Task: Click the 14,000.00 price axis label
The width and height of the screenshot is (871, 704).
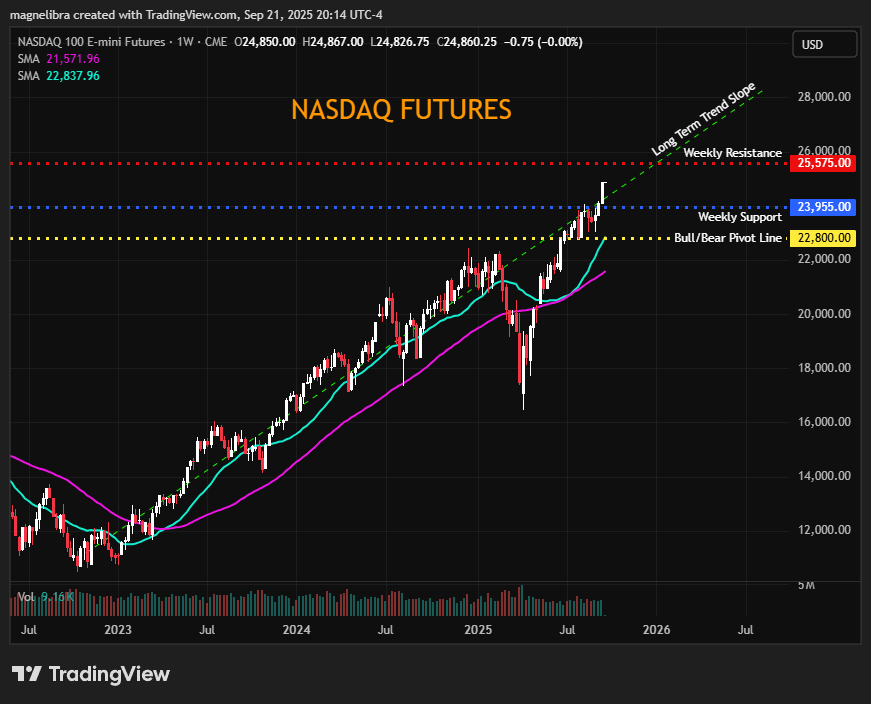Action: coord(824,476)
